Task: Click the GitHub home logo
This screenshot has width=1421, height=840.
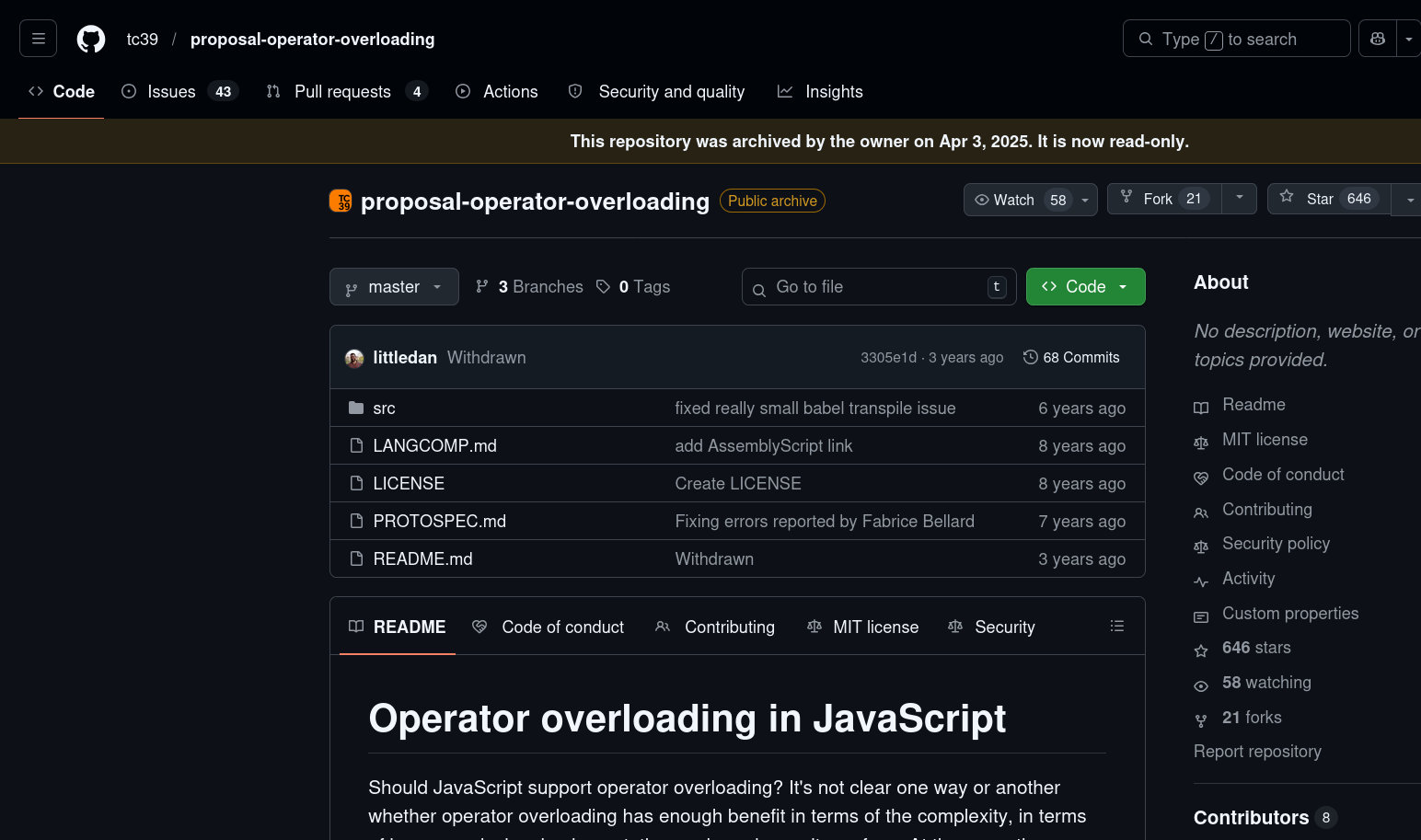Action: [x=90, y=39]
